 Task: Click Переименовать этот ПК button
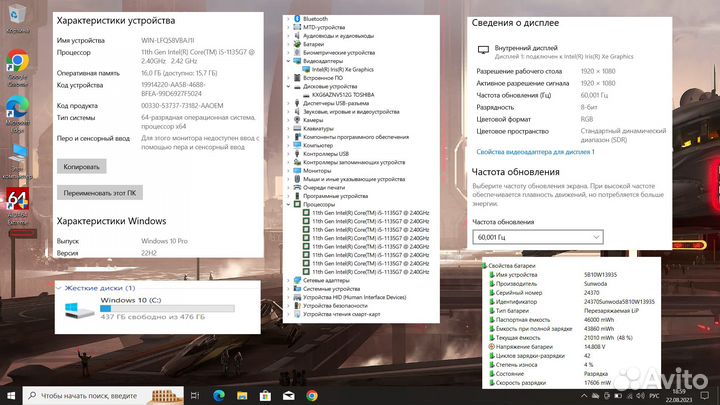coord(100,193)
